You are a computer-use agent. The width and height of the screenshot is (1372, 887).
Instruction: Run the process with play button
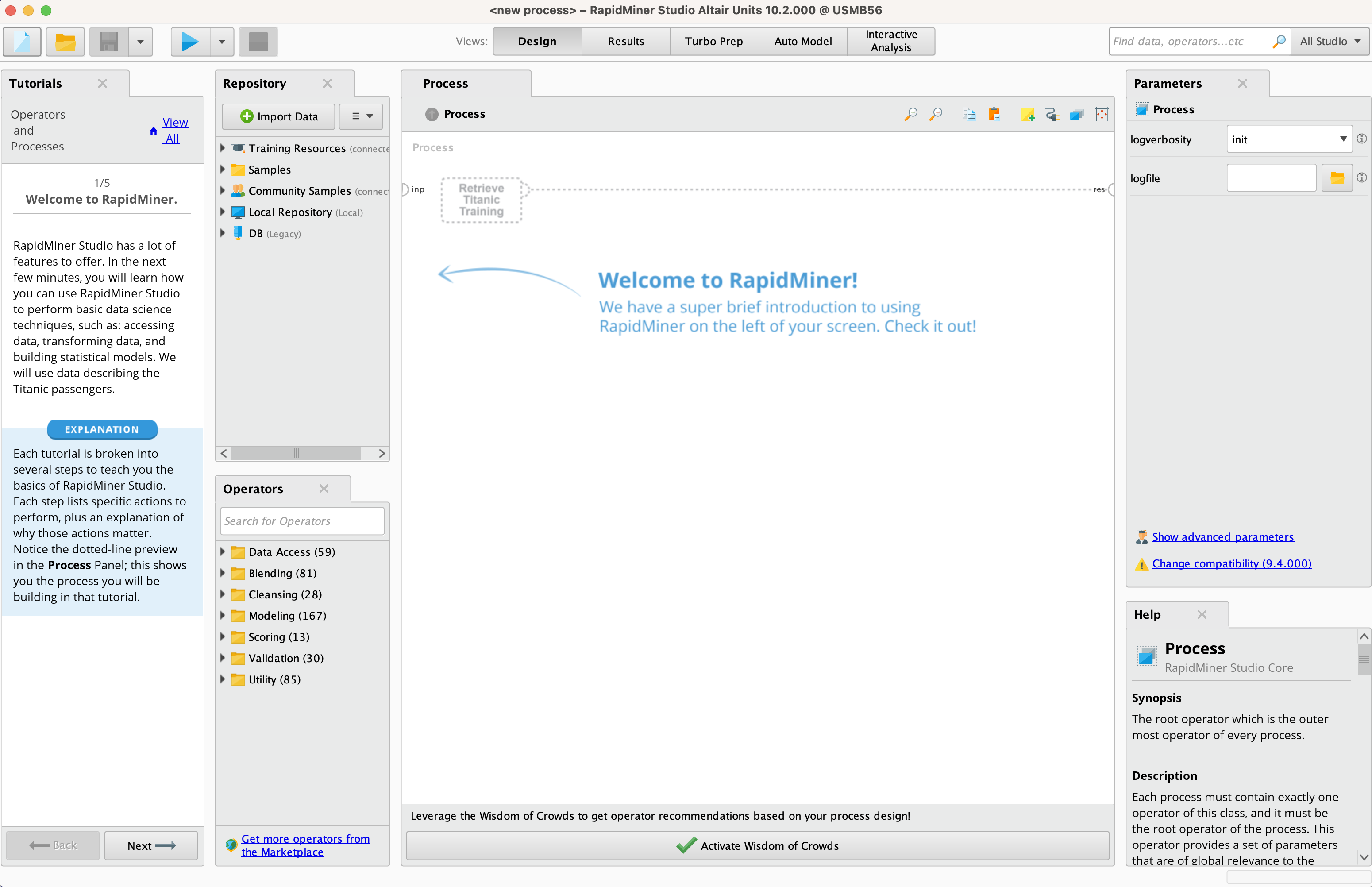[x=190, y=42]
